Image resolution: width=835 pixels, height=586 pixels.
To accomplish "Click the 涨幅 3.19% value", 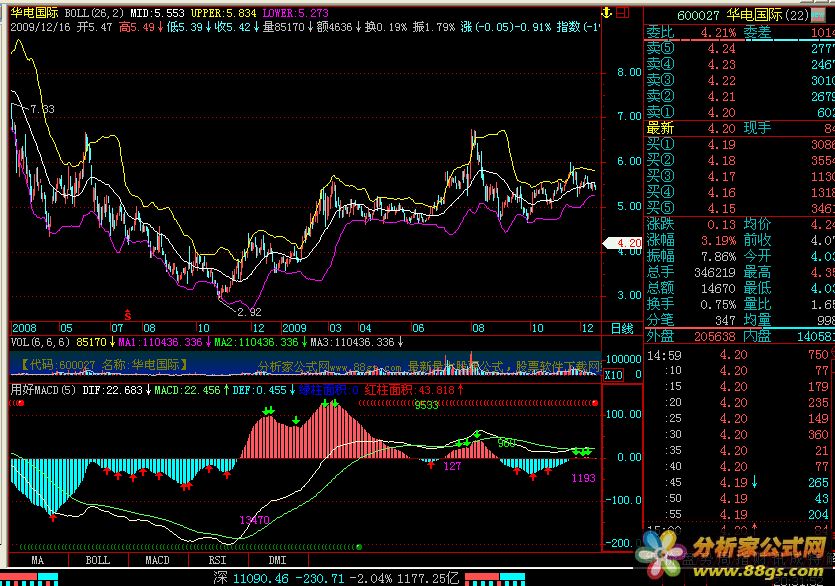I will [718, 240].
